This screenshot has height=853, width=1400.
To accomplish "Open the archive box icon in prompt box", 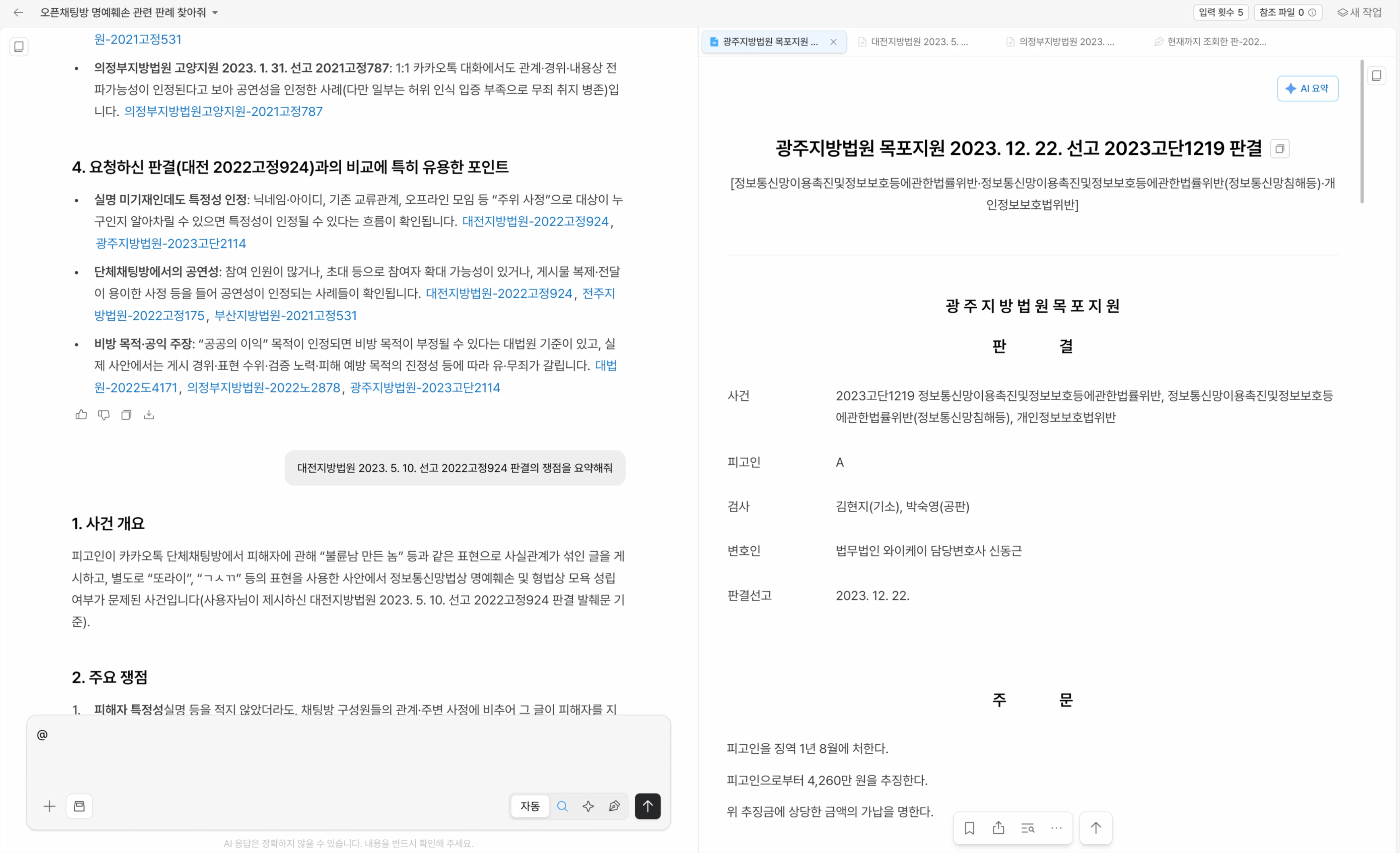I will click(x=80, y=806).
